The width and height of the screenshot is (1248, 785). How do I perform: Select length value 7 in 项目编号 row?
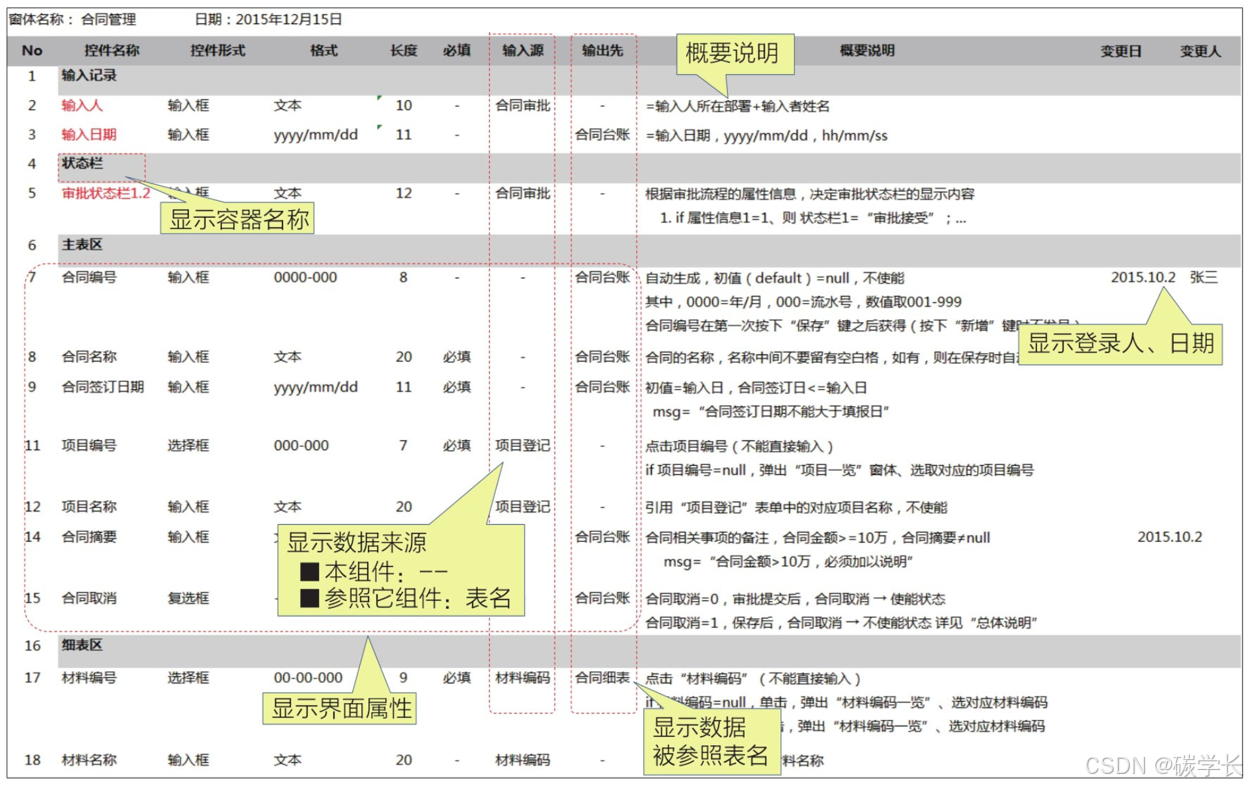click(403, 445)
